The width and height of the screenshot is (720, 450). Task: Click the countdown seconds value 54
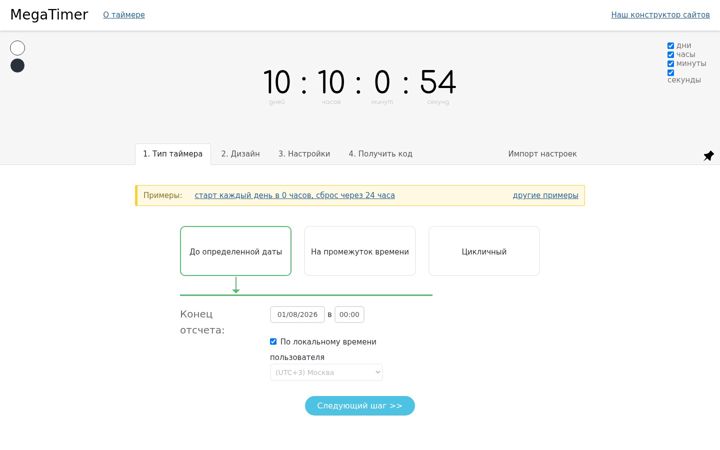coord(438,82)
